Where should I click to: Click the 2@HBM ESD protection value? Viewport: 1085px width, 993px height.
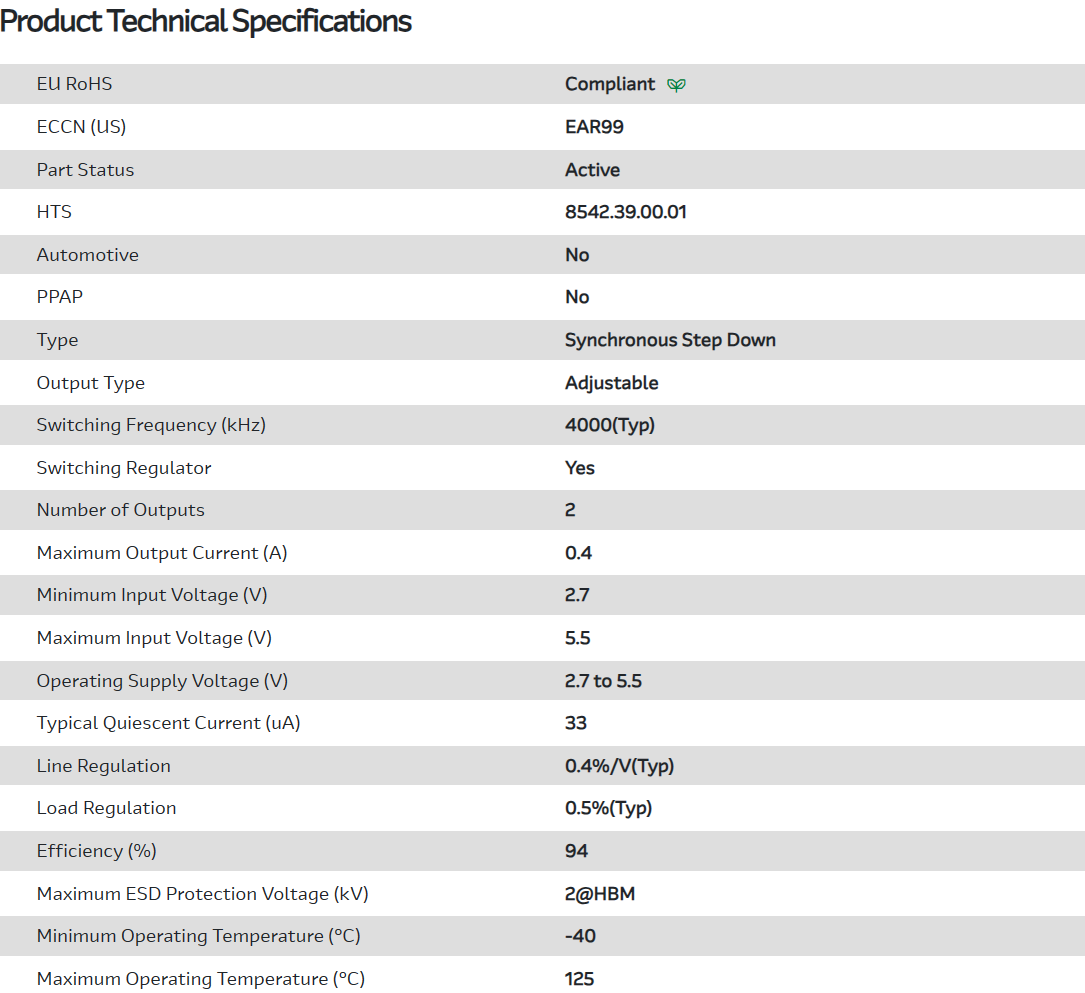pyautogui.click(x=600, y=894)
